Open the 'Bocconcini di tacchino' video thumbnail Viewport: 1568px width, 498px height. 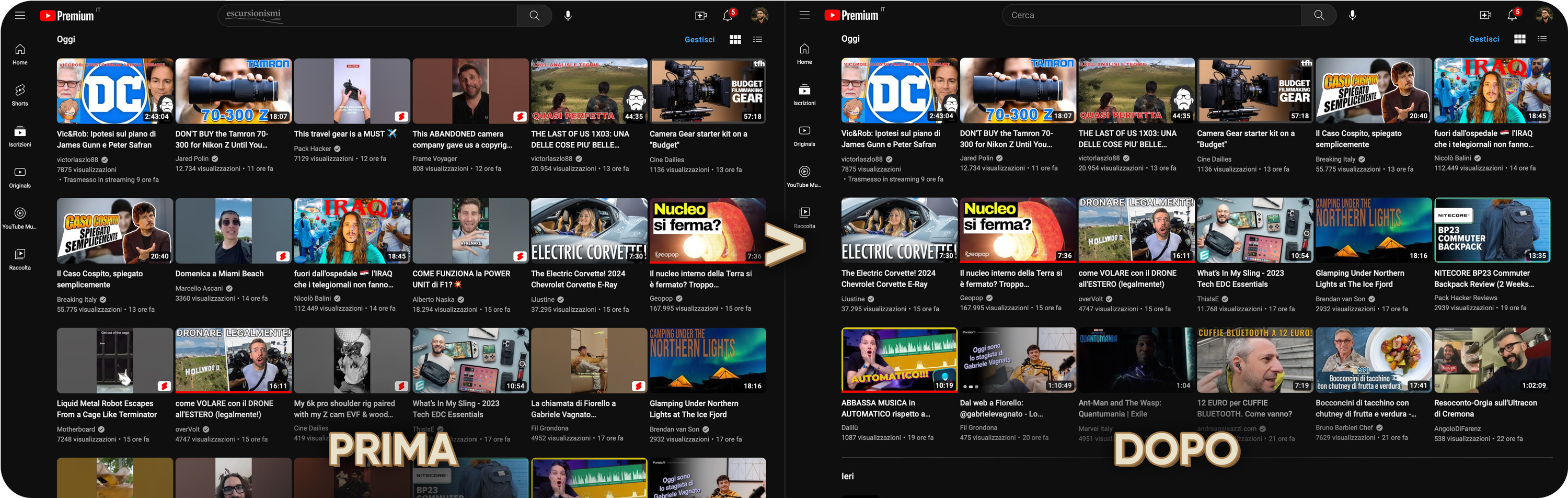(1374, 360)
